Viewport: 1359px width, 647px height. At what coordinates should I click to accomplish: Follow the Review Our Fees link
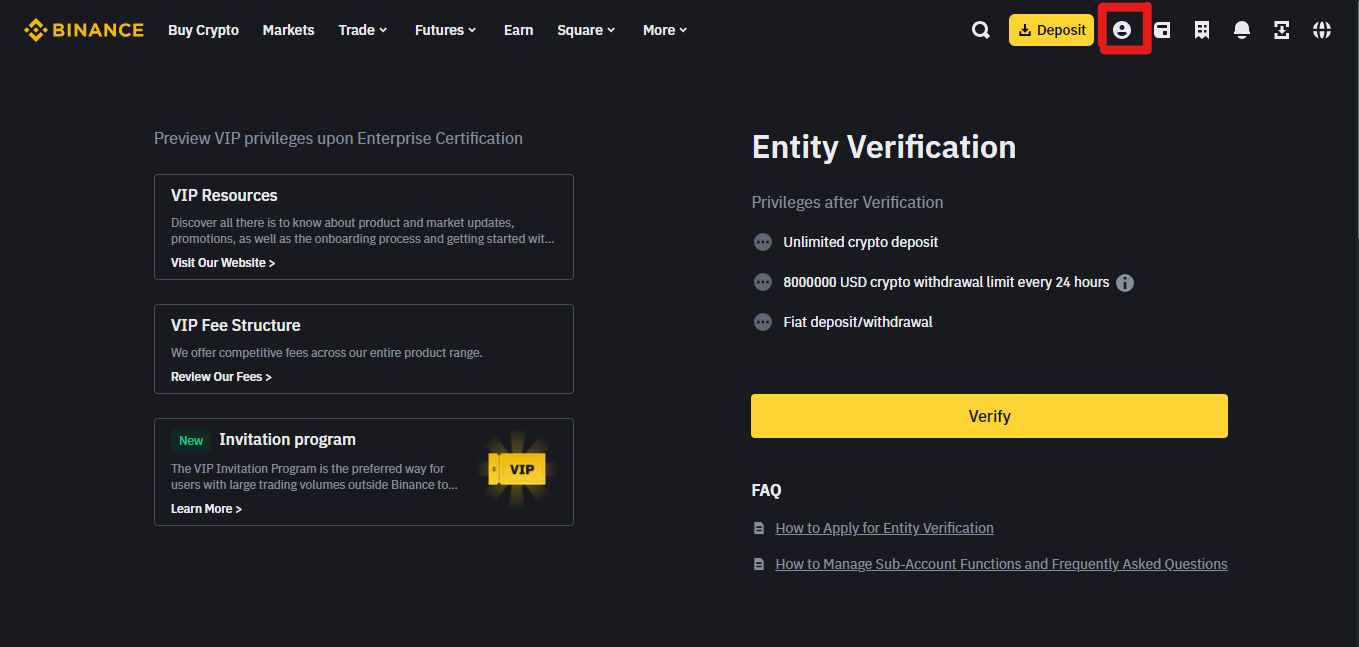pos(221,377)
